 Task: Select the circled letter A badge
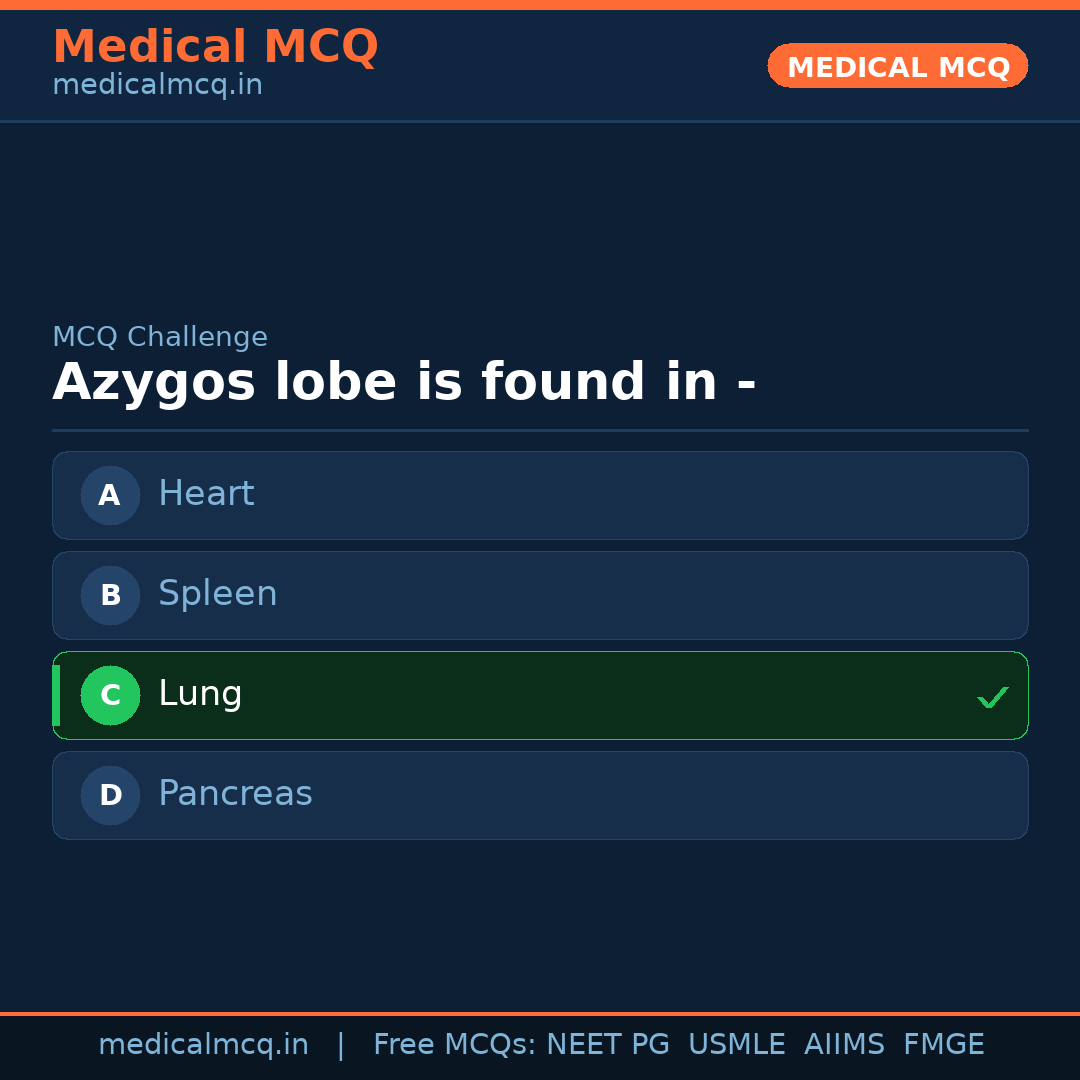click(x=110, y=495)
